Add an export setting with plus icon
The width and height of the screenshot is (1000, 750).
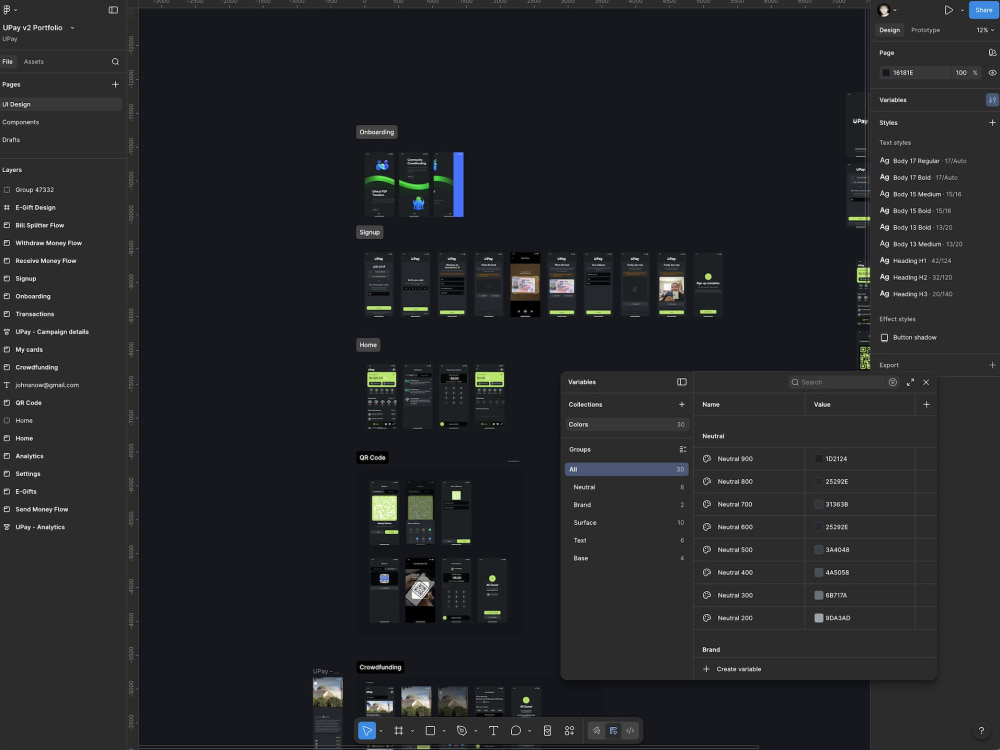[992, 365]
